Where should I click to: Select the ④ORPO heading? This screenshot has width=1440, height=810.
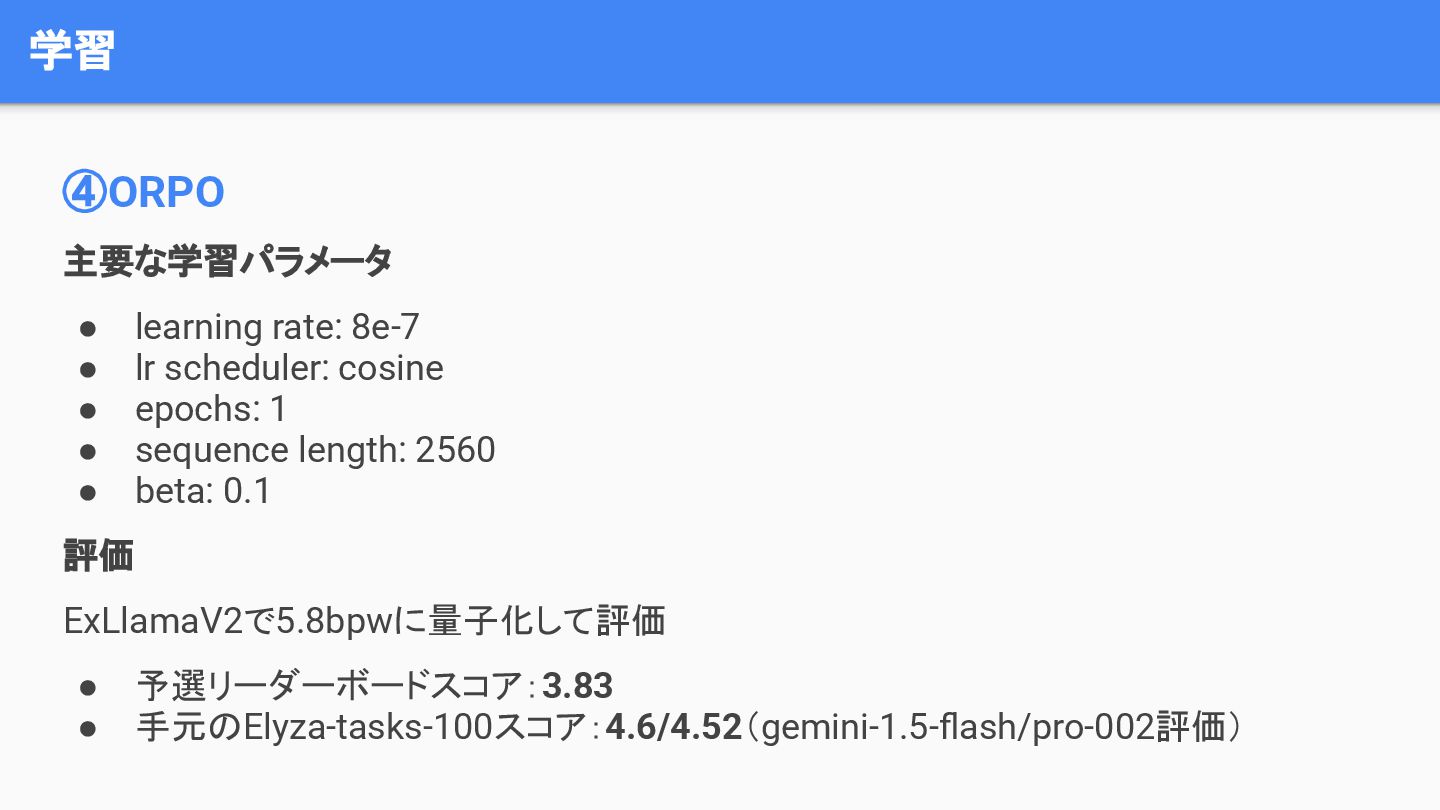pyautogui.click(x=144, y=192)
